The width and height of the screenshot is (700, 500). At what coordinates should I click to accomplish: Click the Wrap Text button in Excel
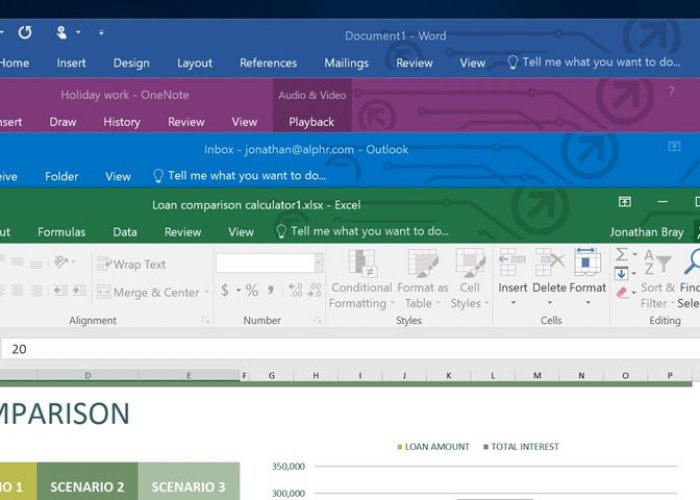click(x=132, y=264)
